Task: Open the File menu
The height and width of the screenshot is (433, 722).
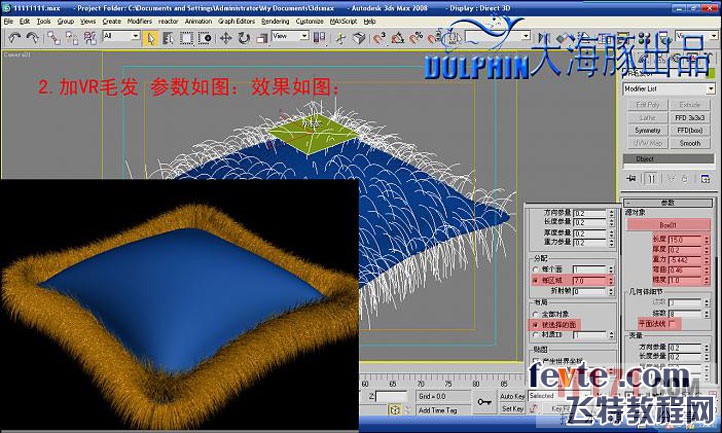Action: click(x=8, y=22)
